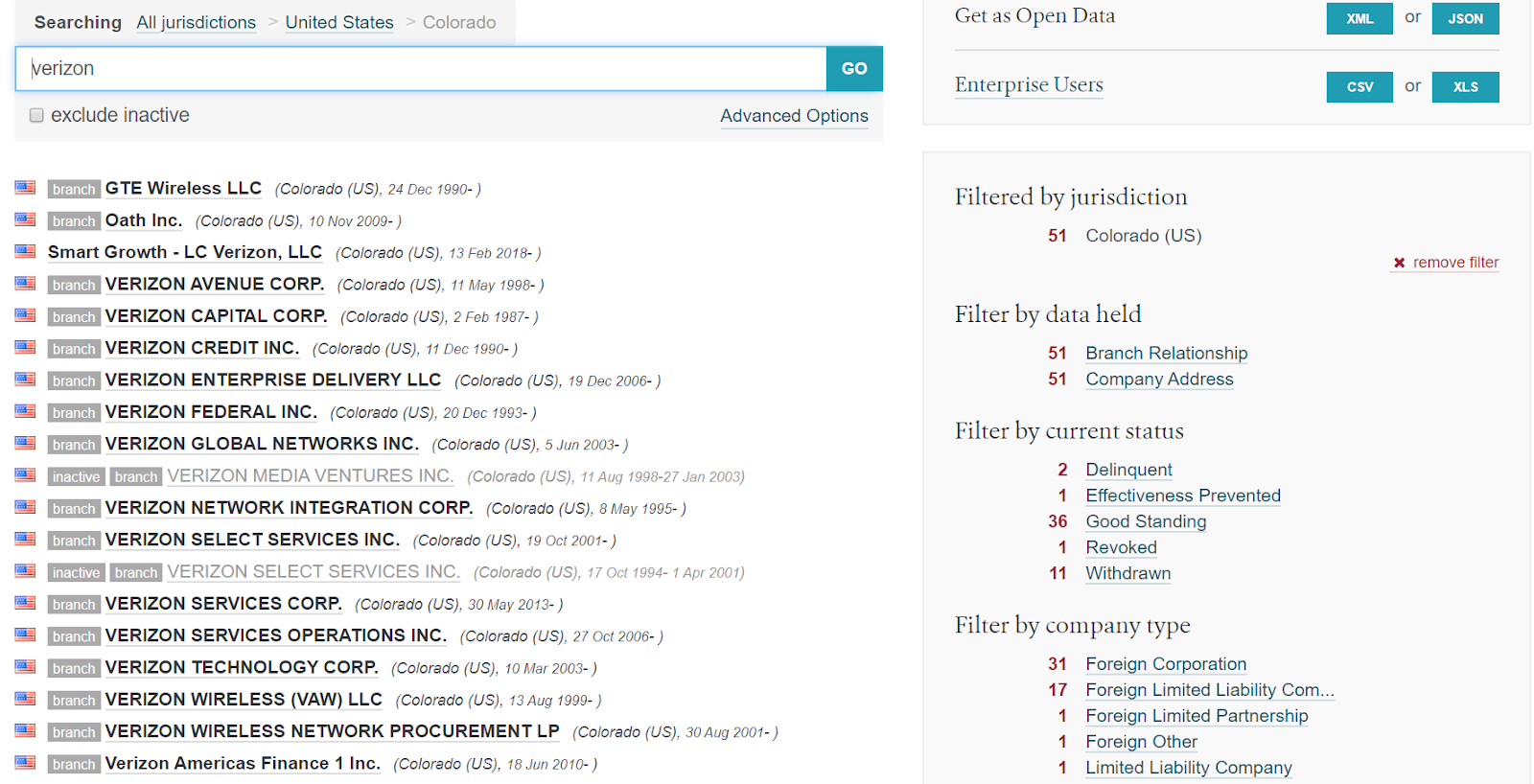Filter by Branch Relationship

1166,353
